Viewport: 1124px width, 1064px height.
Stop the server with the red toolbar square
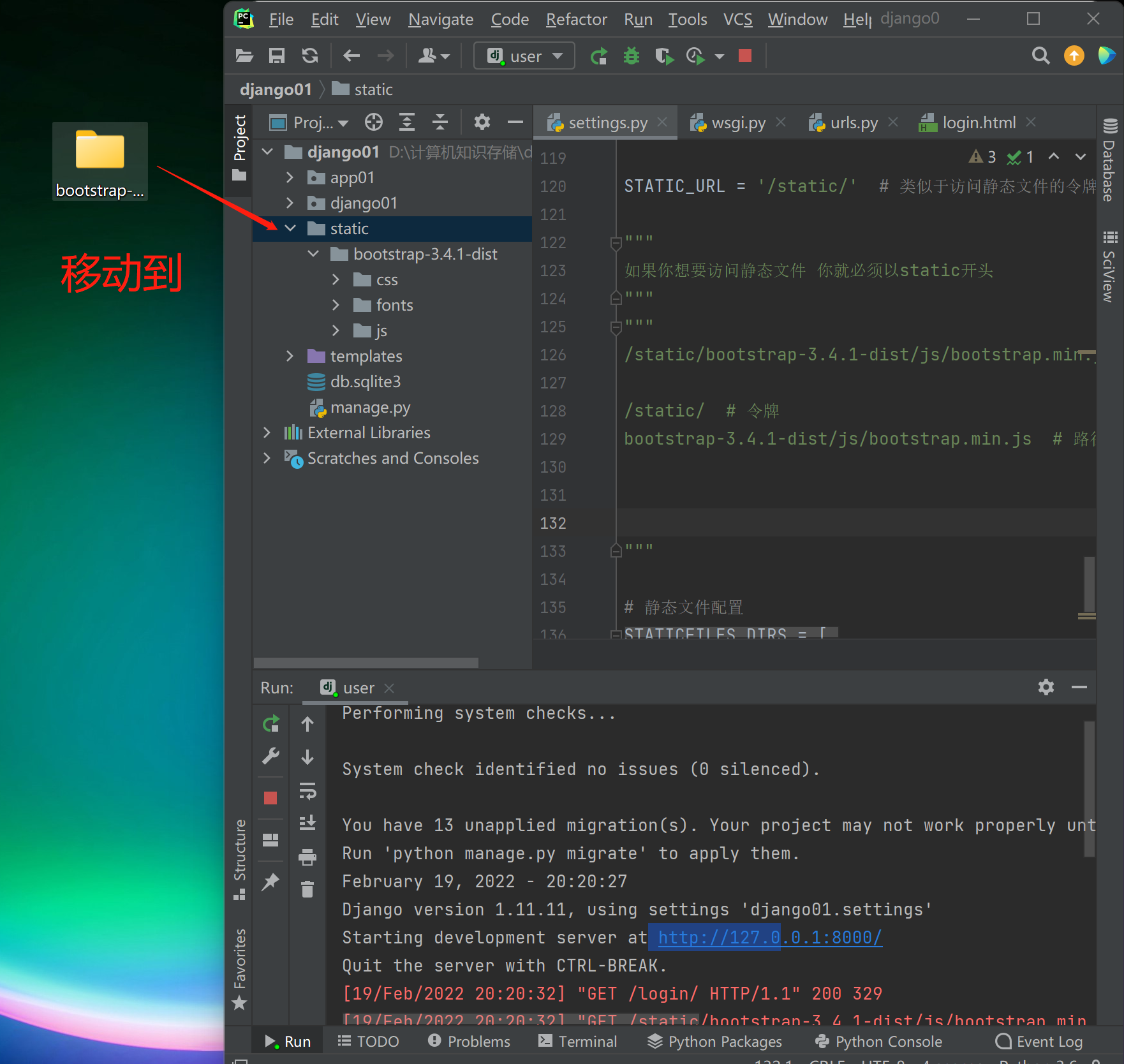pos(744,56)
